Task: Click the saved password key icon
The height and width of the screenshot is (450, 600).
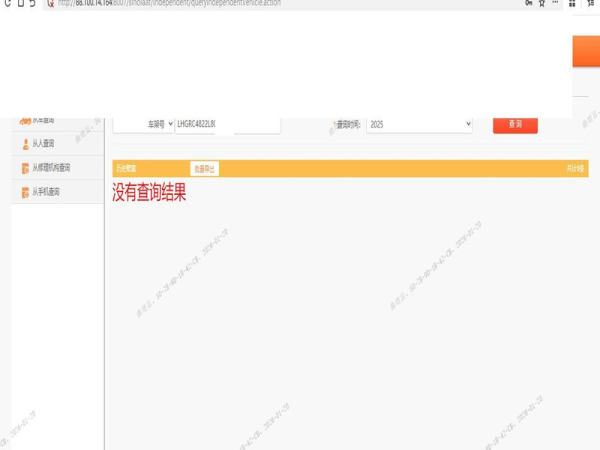Action: click(527, 4)
